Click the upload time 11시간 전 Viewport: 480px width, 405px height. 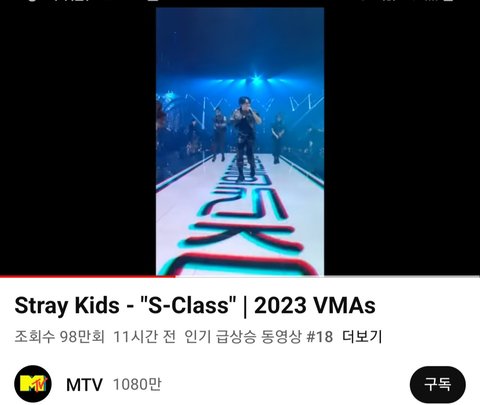(144, 337)
